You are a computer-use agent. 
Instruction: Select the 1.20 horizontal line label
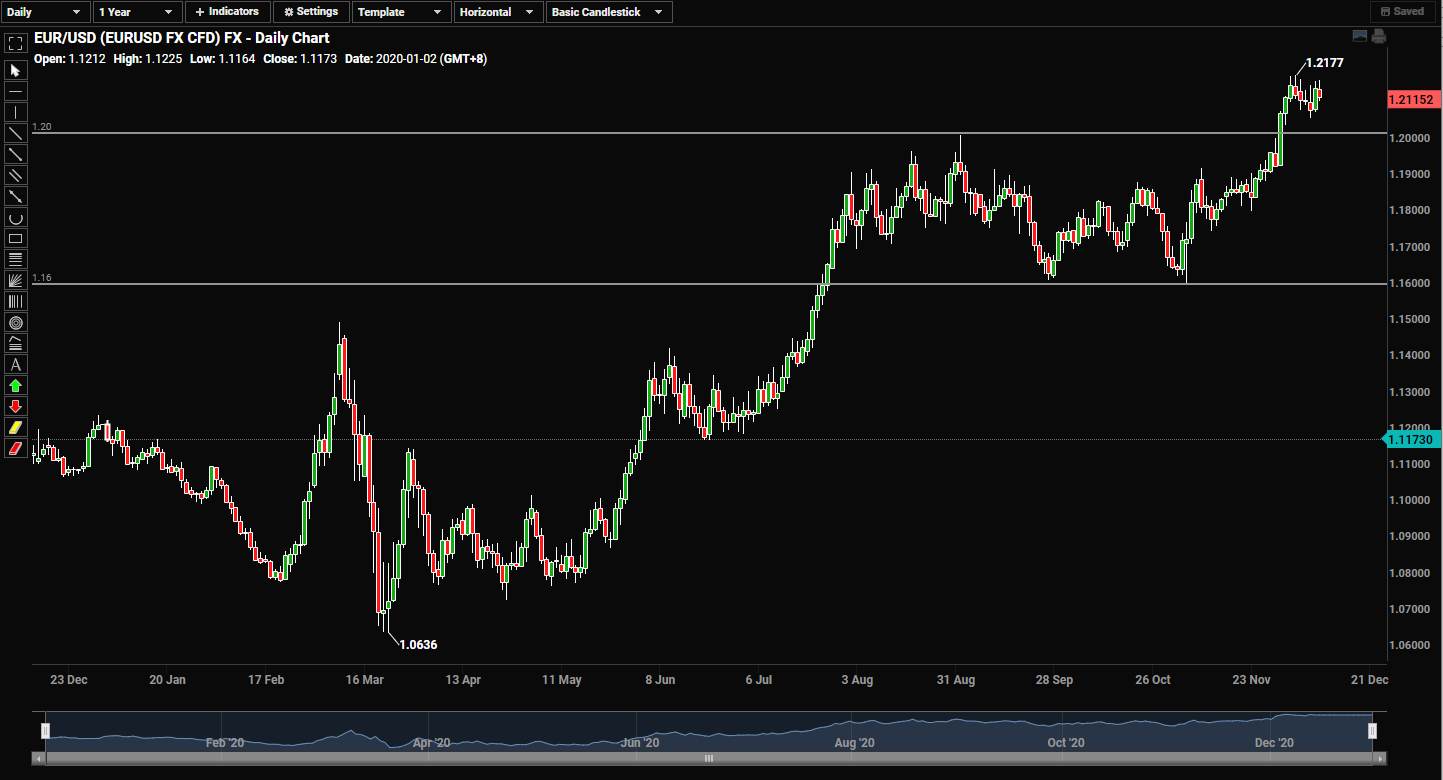coord(41,127)
